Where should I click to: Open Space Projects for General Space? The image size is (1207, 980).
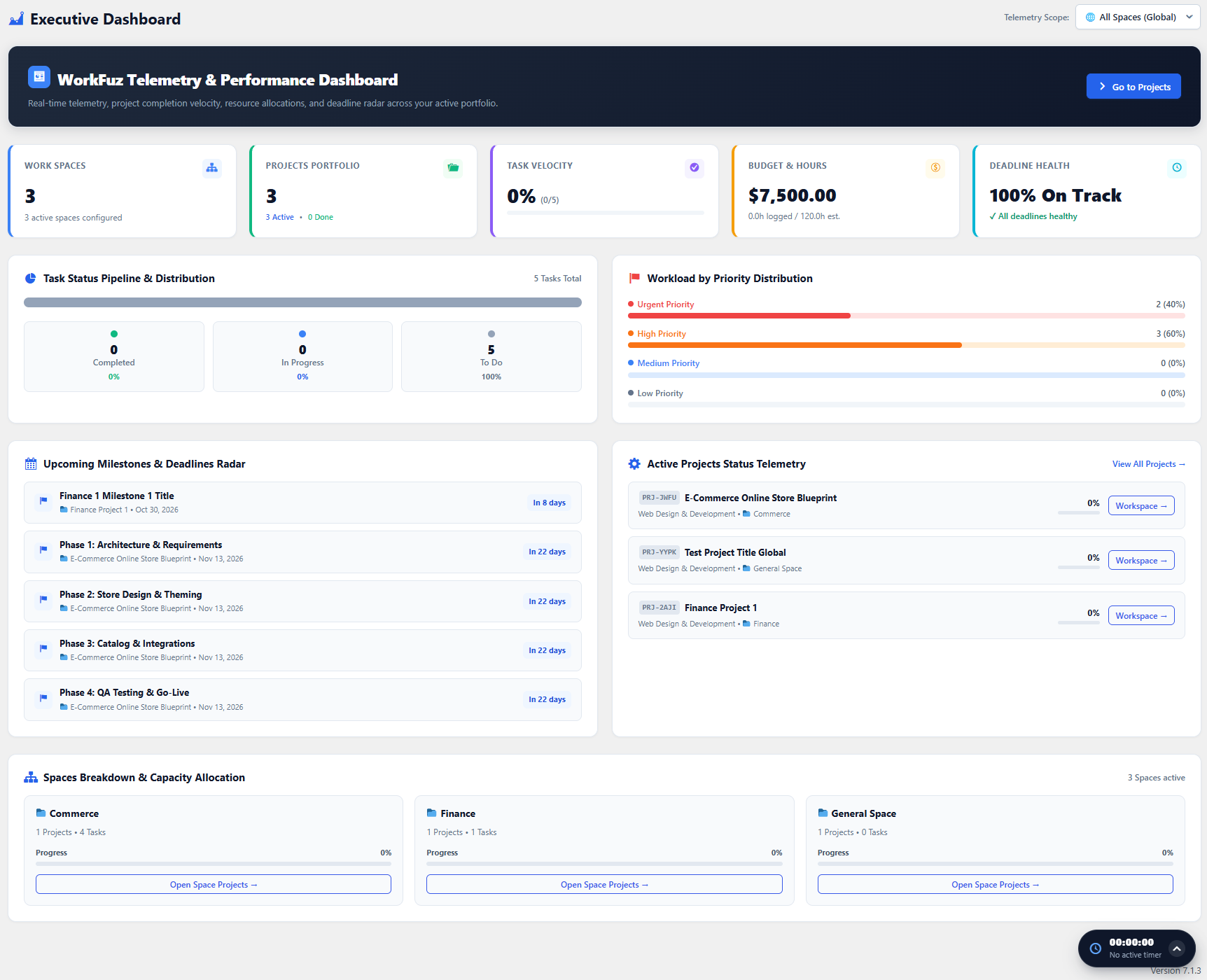pyautogui.click(x=995, y=885)
